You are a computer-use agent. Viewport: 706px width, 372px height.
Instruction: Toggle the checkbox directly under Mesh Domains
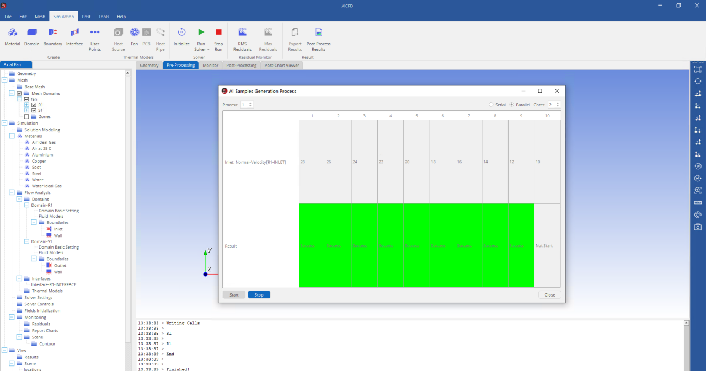(x=27, y=99)
